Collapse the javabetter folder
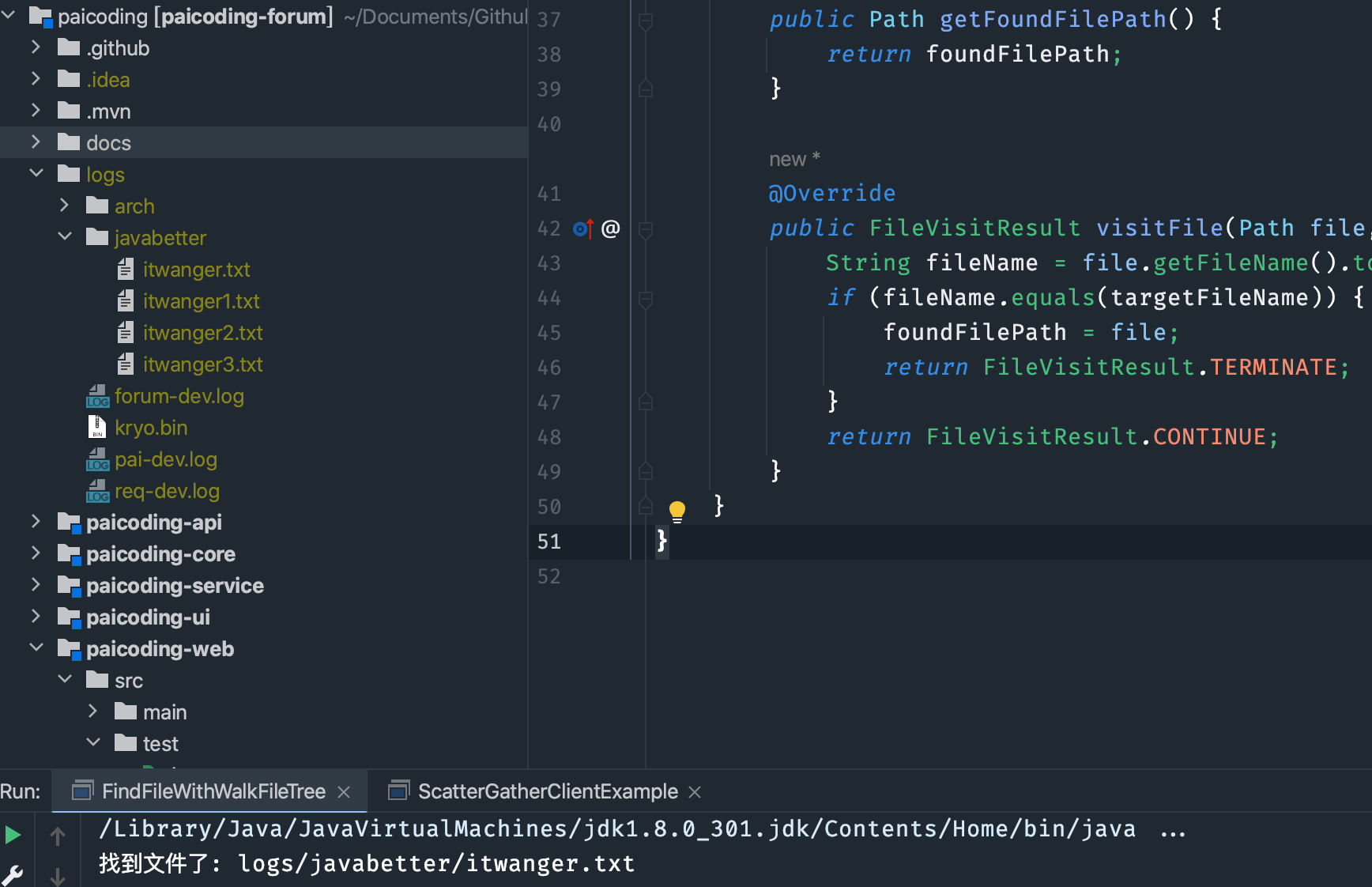Image resolution: width=1372 pixels, height=887 pixels. click(x=65, y=237)
